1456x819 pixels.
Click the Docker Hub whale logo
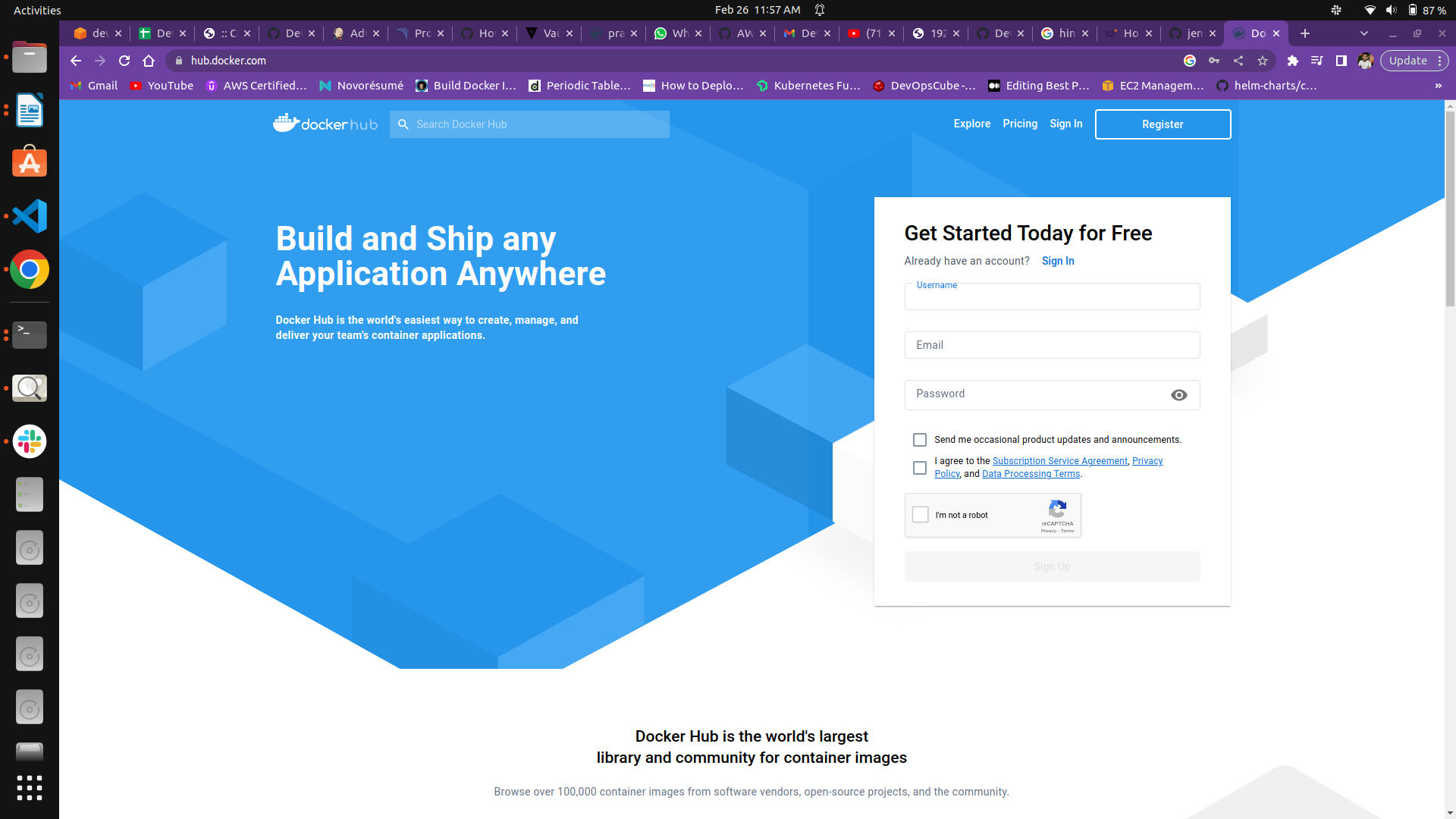coord(325,123)
